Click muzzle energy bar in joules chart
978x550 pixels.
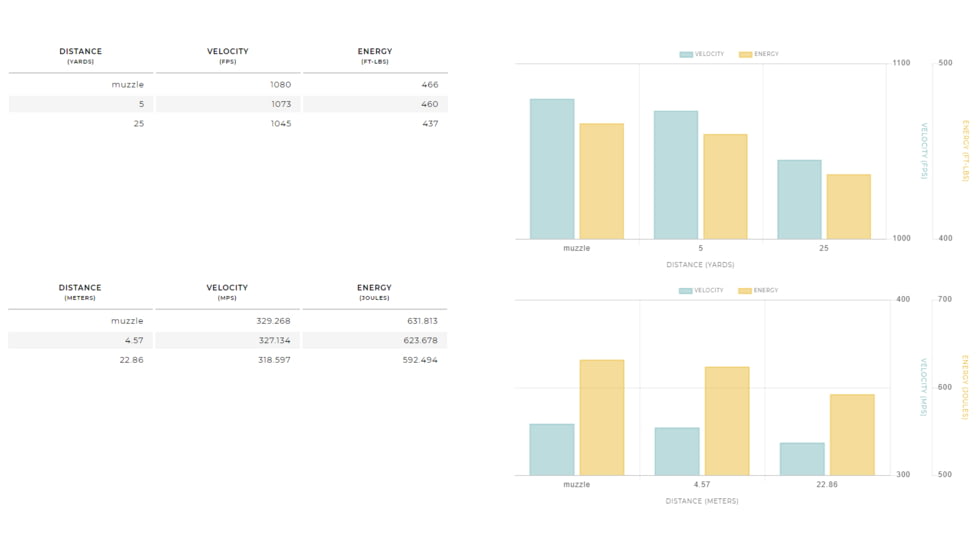click(602, 417)
